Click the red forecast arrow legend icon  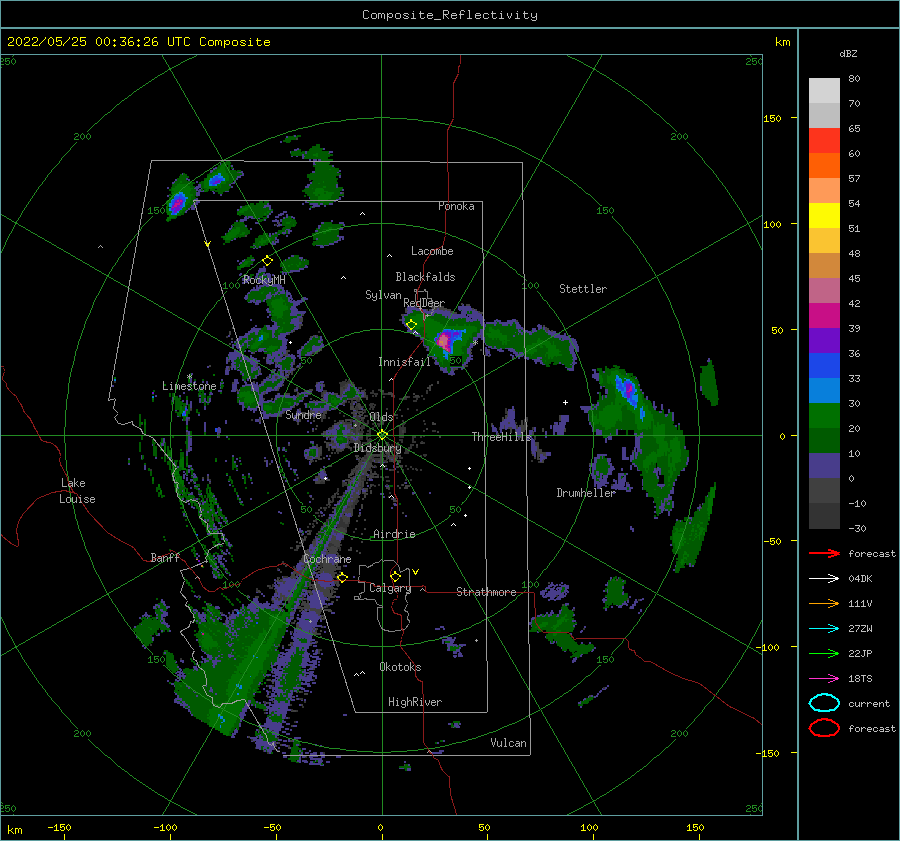tap(824, 553)
